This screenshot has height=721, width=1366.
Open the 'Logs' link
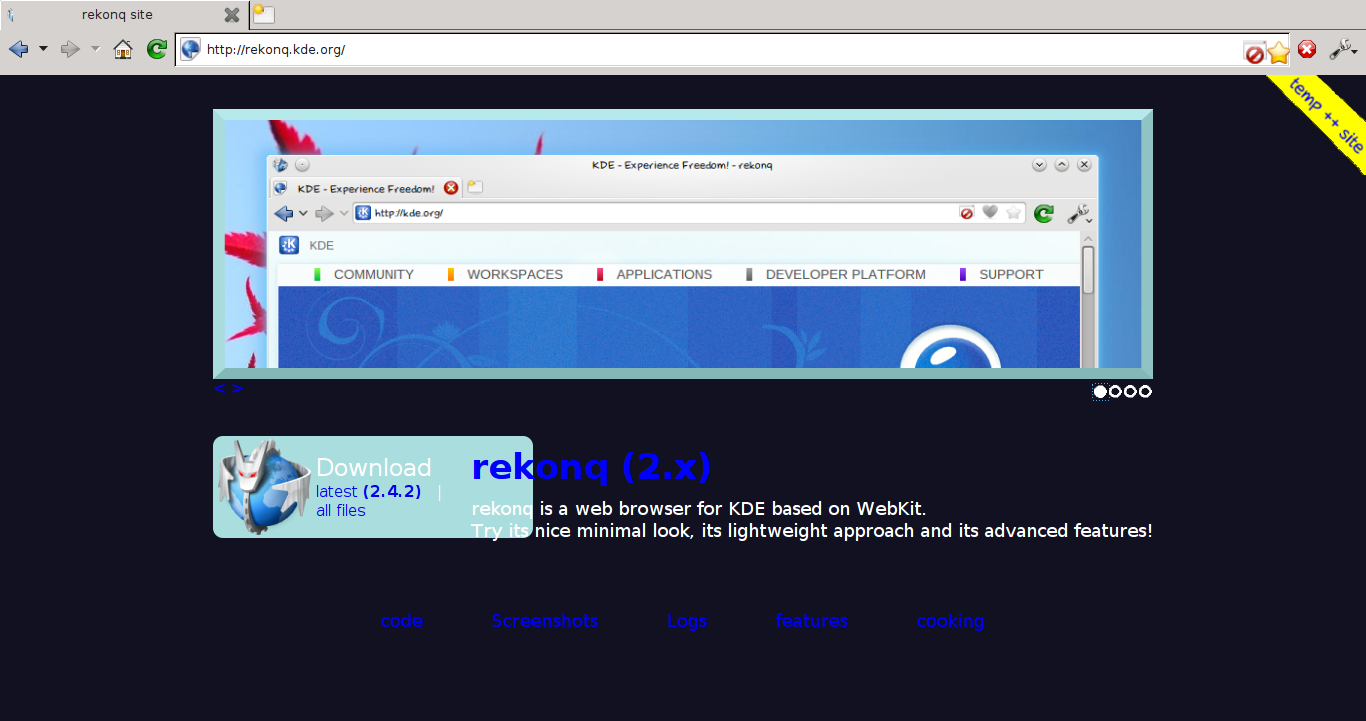tap(687, 621)
